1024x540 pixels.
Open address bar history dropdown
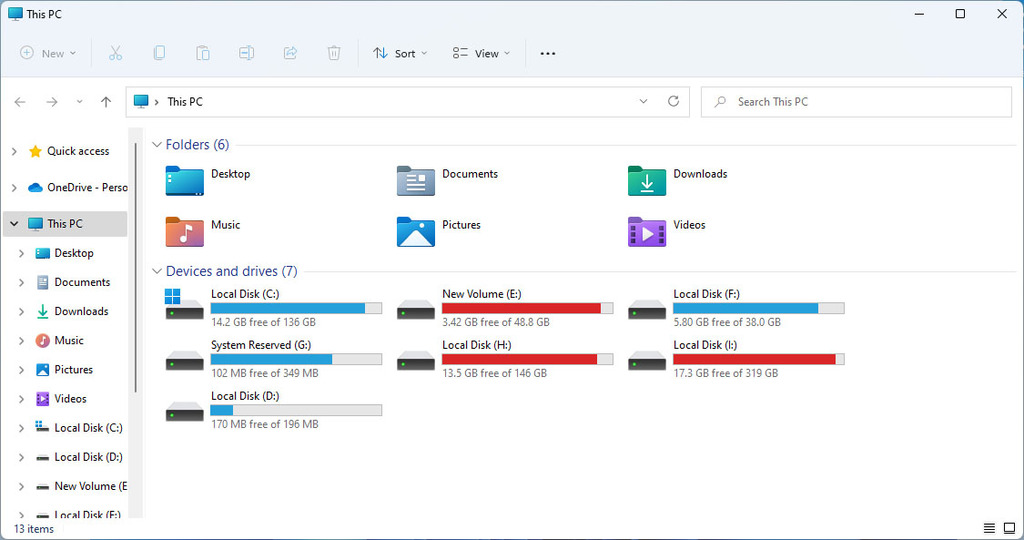(643, 101)
